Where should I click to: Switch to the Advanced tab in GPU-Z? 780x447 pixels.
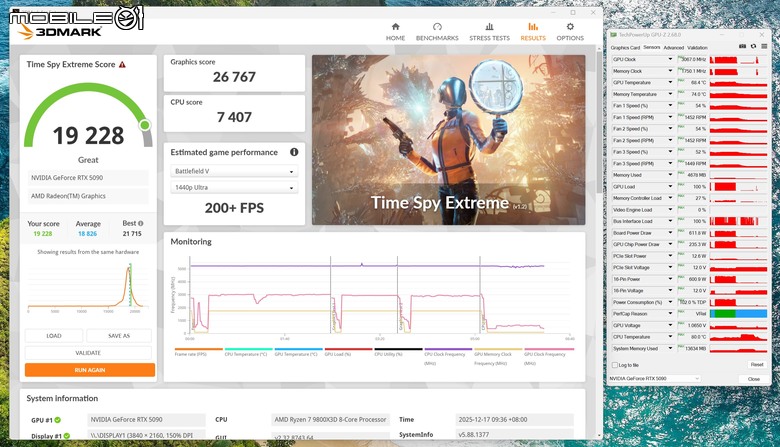[674, 48]
